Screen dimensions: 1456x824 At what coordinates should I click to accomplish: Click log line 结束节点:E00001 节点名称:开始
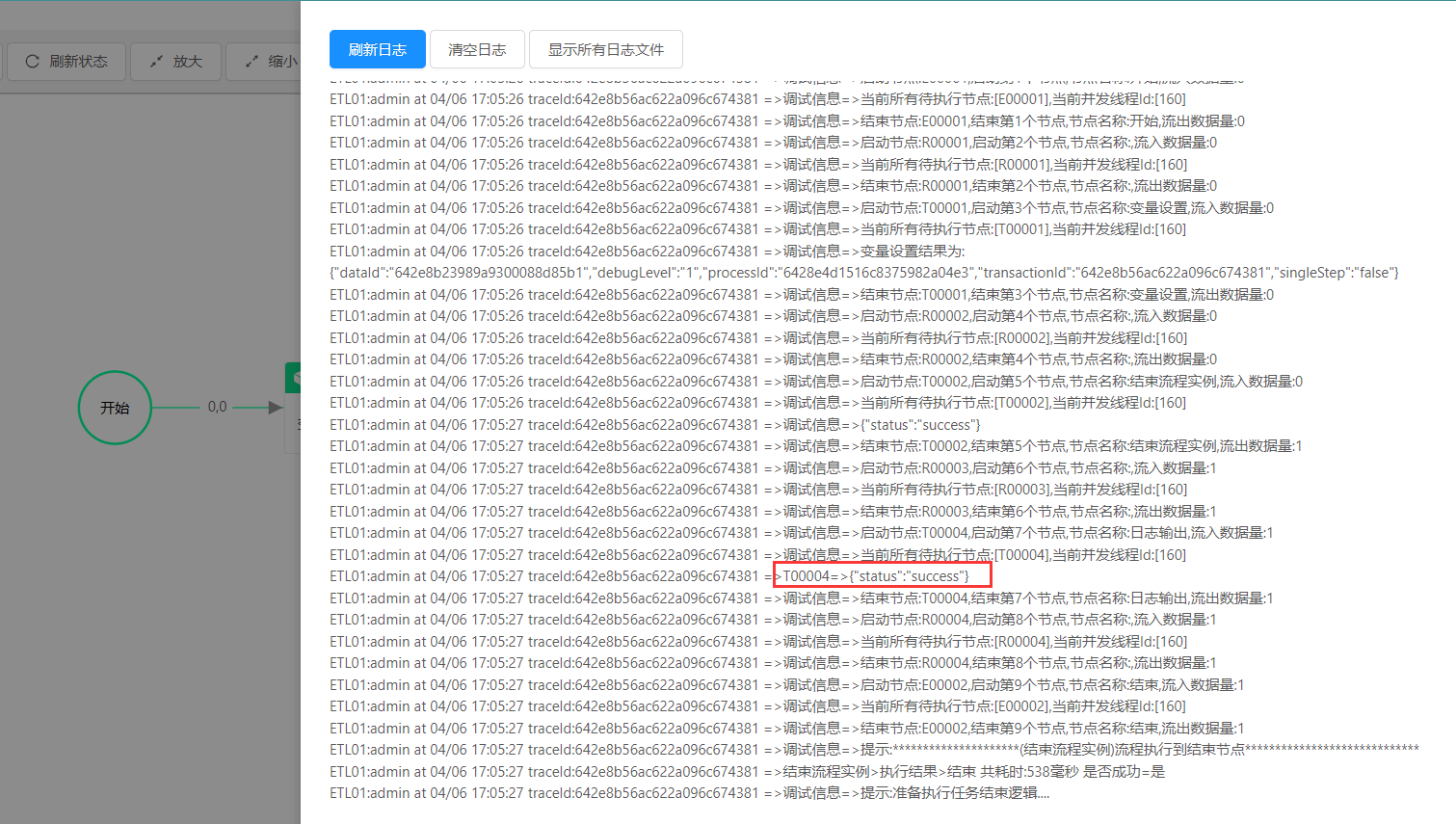click(1052, 121)
